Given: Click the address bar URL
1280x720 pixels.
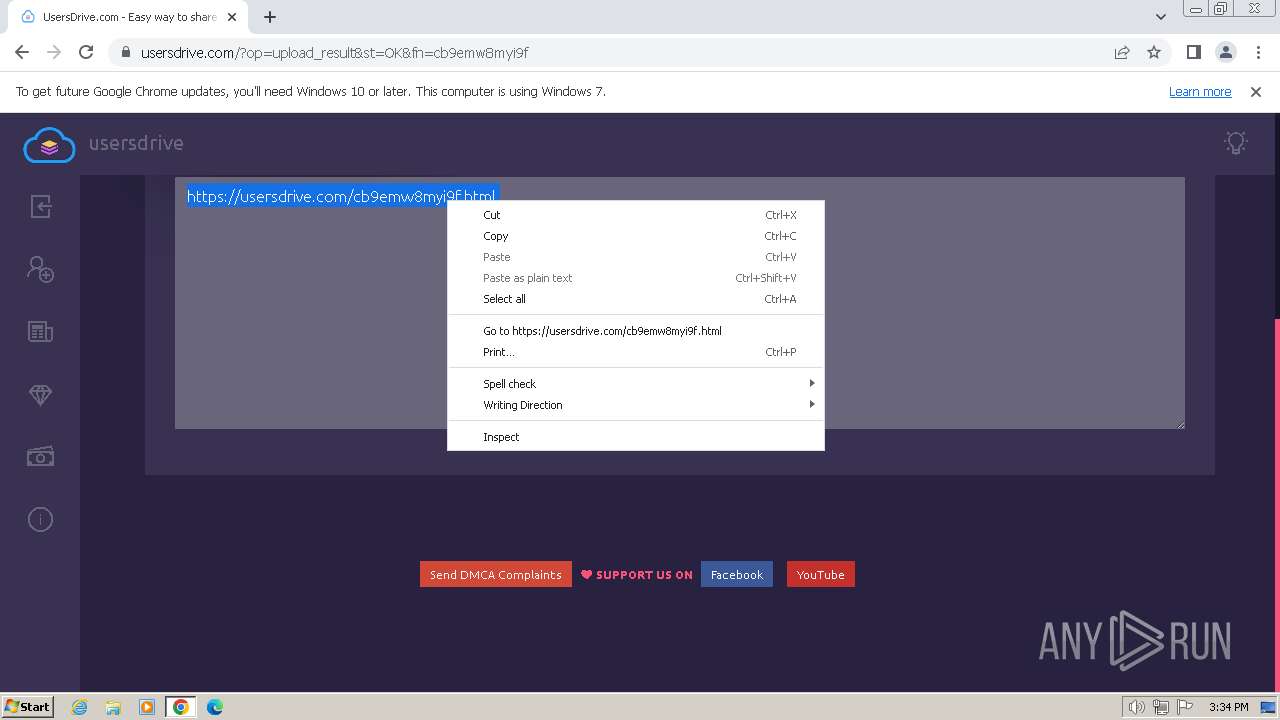Looking at the screenshot, I should tap(335, 53).
